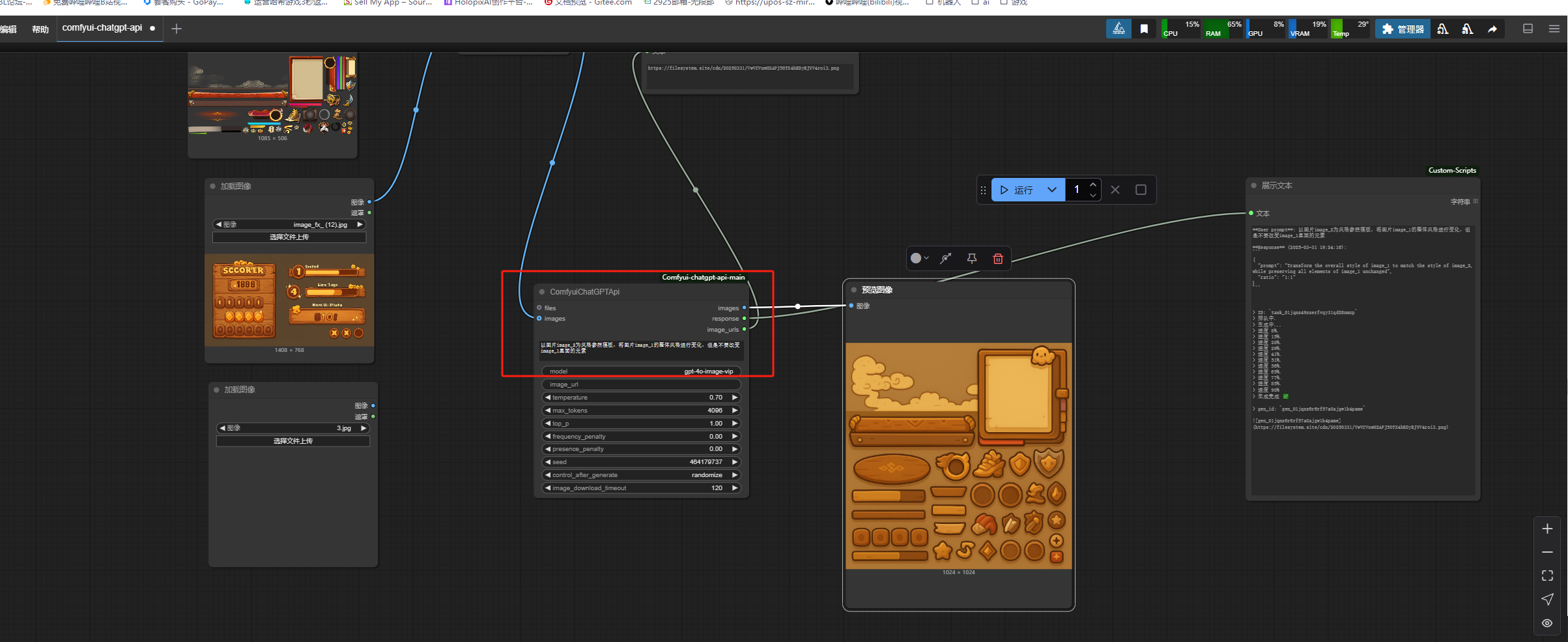Fit the view to canvas
The height and width of the screenshot is (642, 1568).
[1547, 576]
